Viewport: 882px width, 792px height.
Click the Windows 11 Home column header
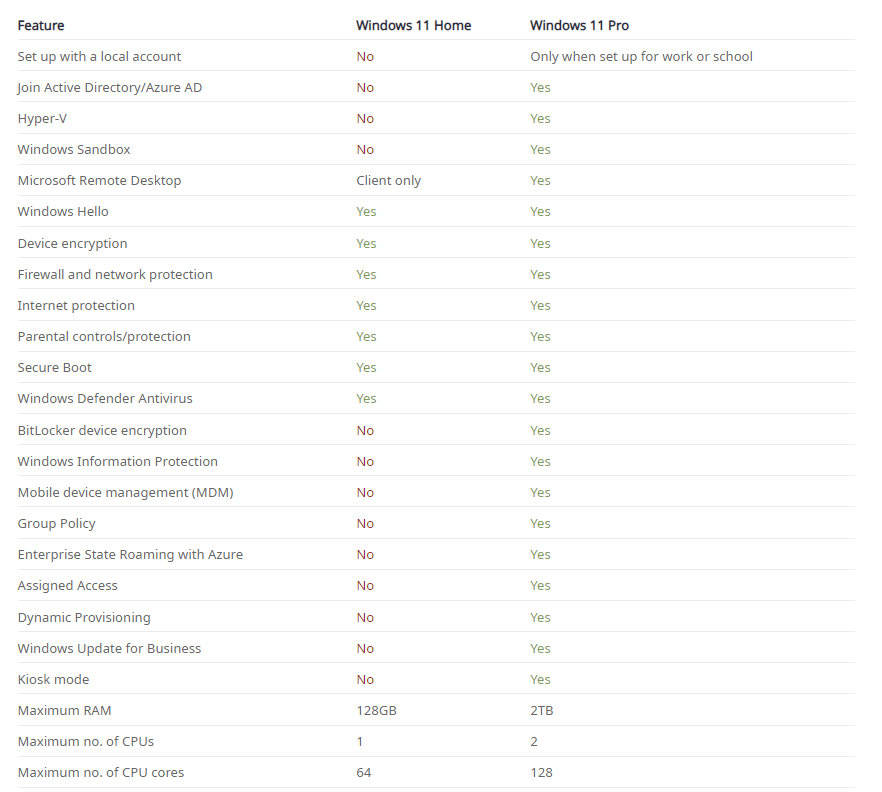pyautogui.click(x=413, y=25)
